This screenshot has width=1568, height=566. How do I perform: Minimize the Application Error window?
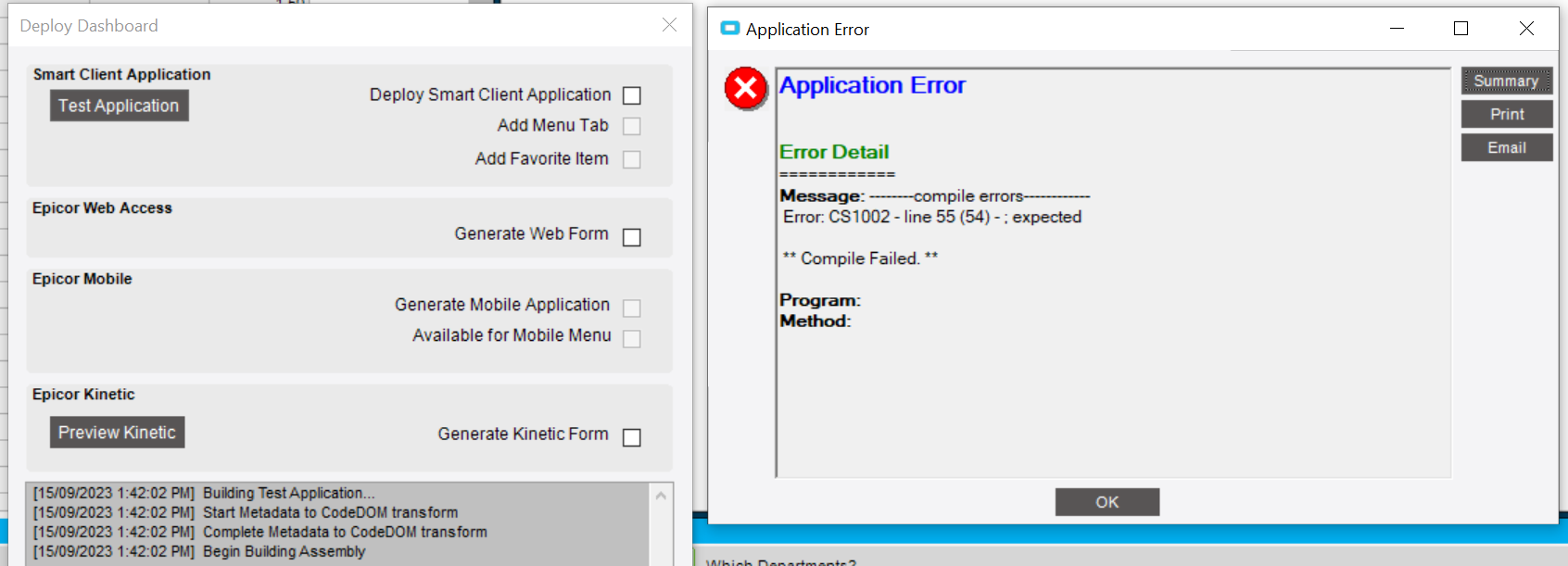click(x=1397, y=29)
